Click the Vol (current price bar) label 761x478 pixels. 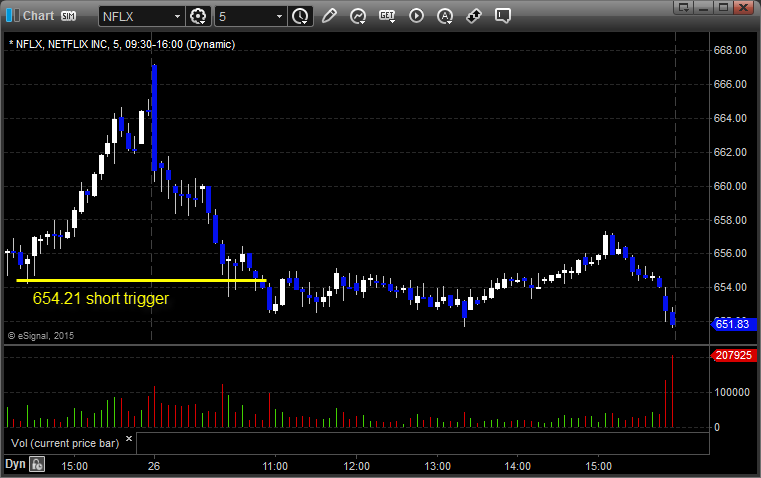(65, 443)
